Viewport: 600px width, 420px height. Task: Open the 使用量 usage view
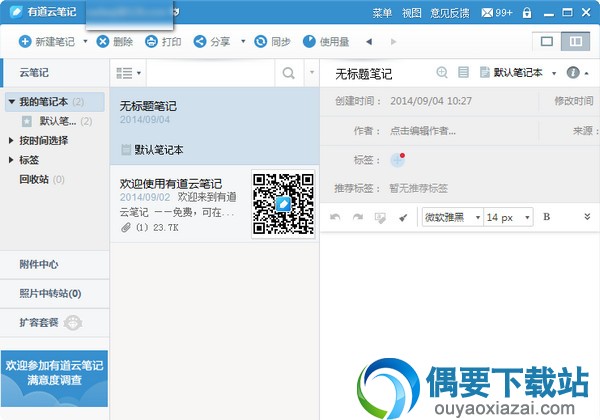[x=326, y=41]
